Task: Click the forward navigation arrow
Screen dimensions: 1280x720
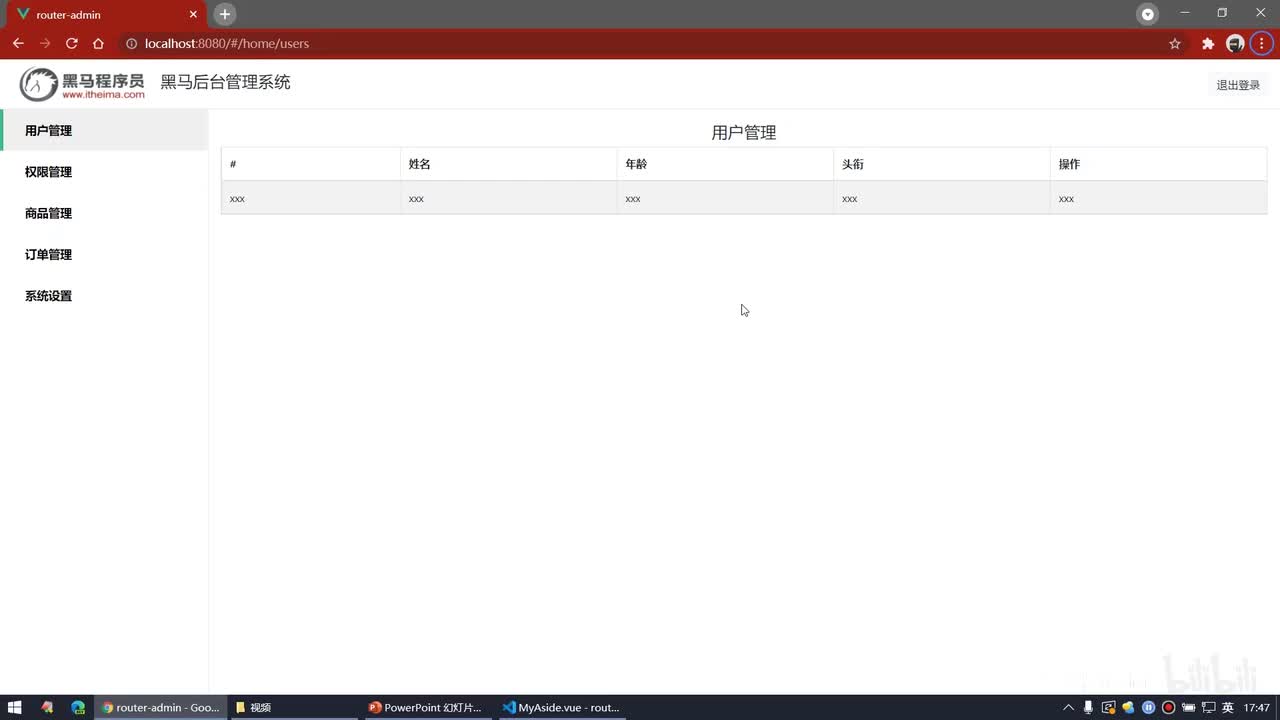Action: pyautogui.click(x=45, y=43)
